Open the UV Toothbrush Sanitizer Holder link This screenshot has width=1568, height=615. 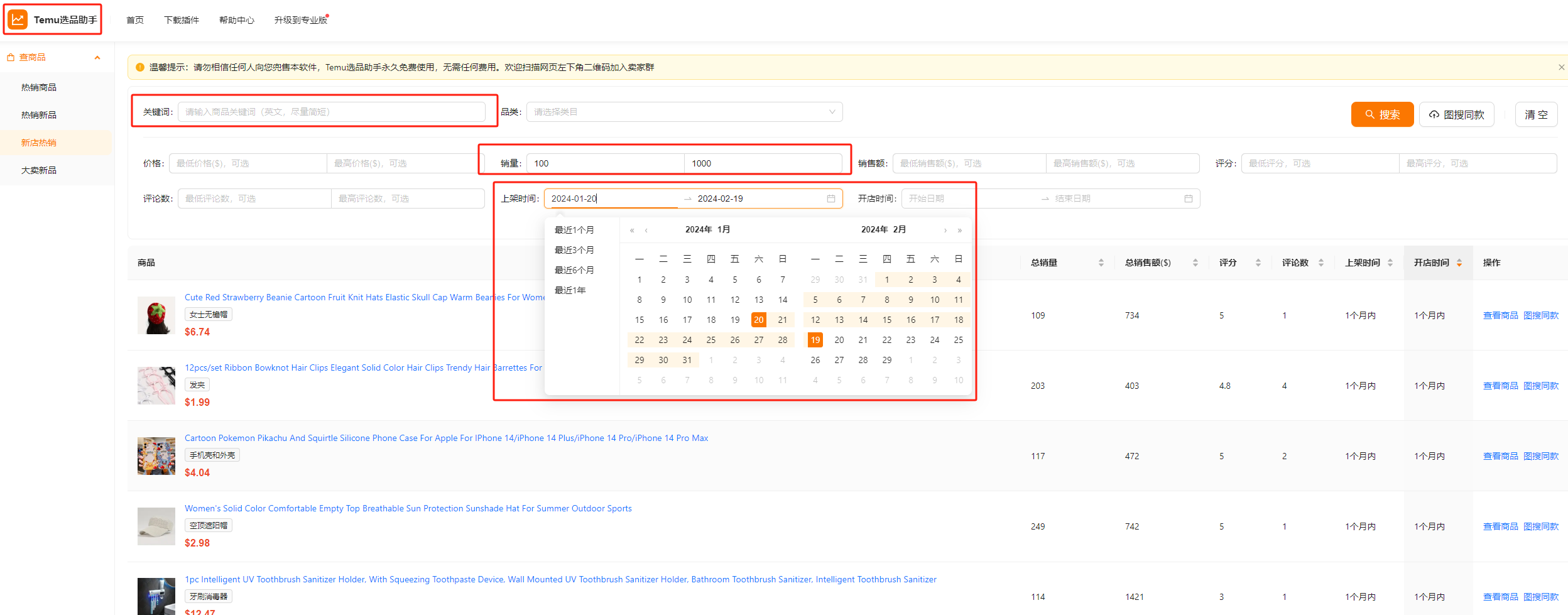click(x=560, y=579)
